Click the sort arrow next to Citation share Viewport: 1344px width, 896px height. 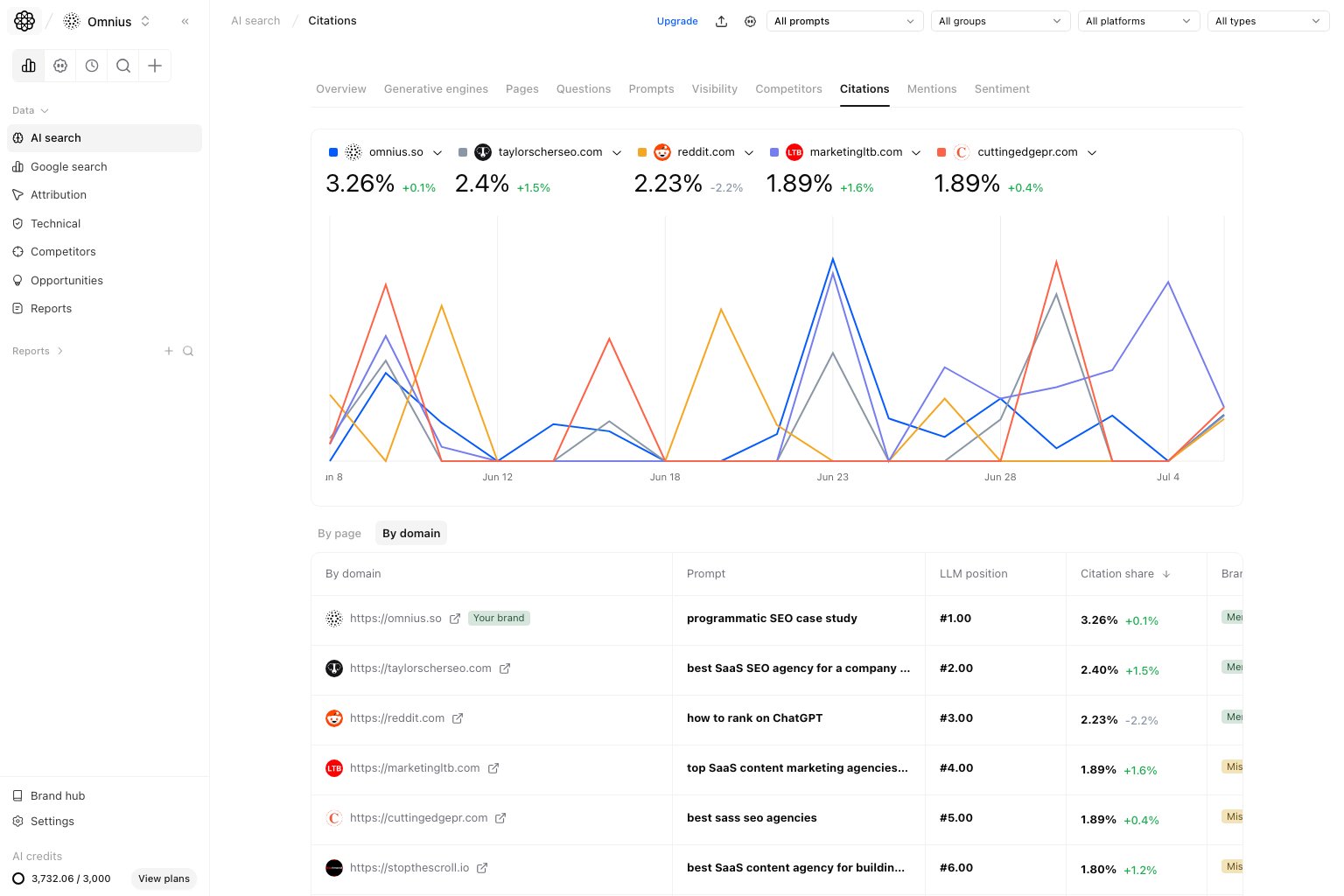1166,574
